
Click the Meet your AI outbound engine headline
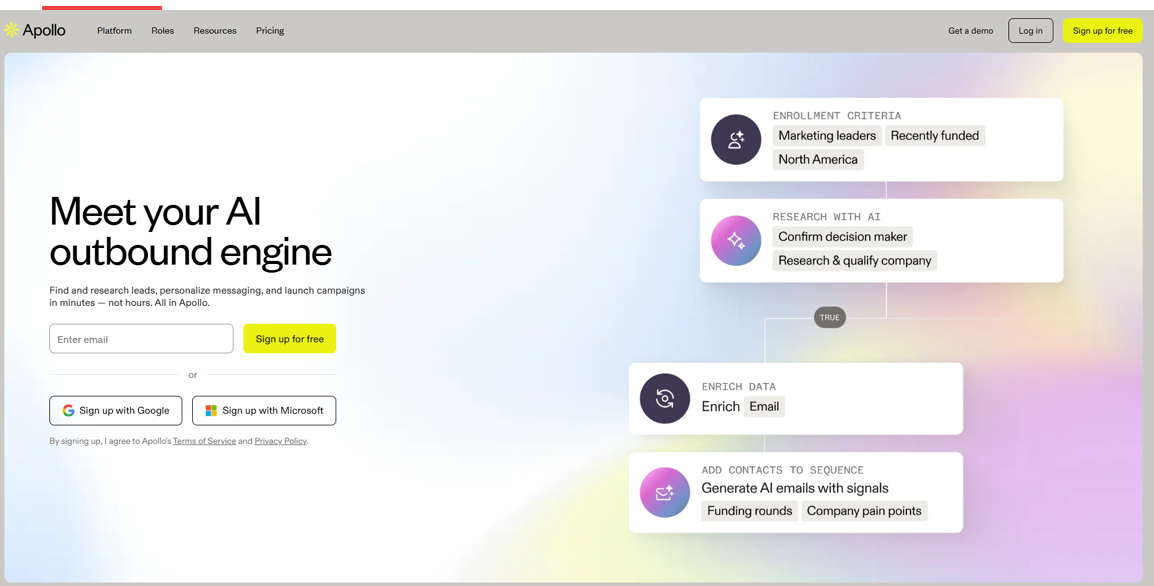click(191, 232)
